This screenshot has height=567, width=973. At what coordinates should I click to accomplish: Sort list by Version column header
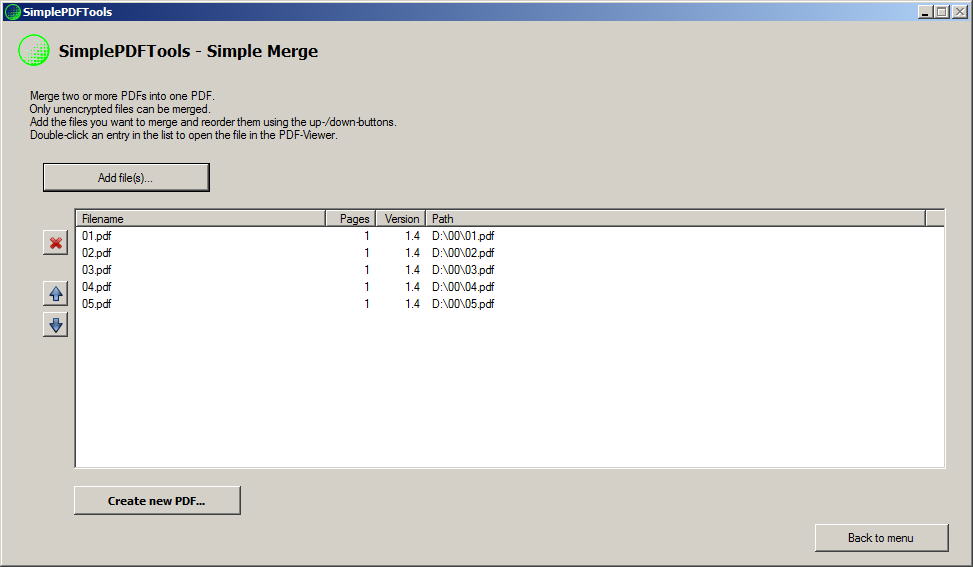pos(401,218)
